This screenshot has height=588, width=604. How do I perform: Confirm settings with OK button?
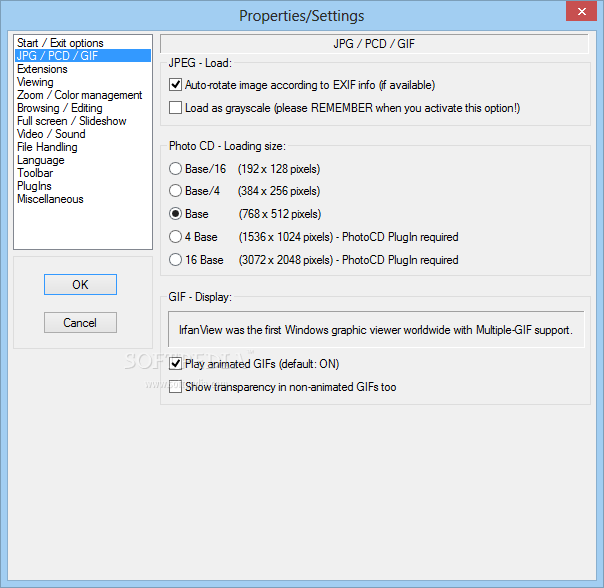tap(80, 284)
